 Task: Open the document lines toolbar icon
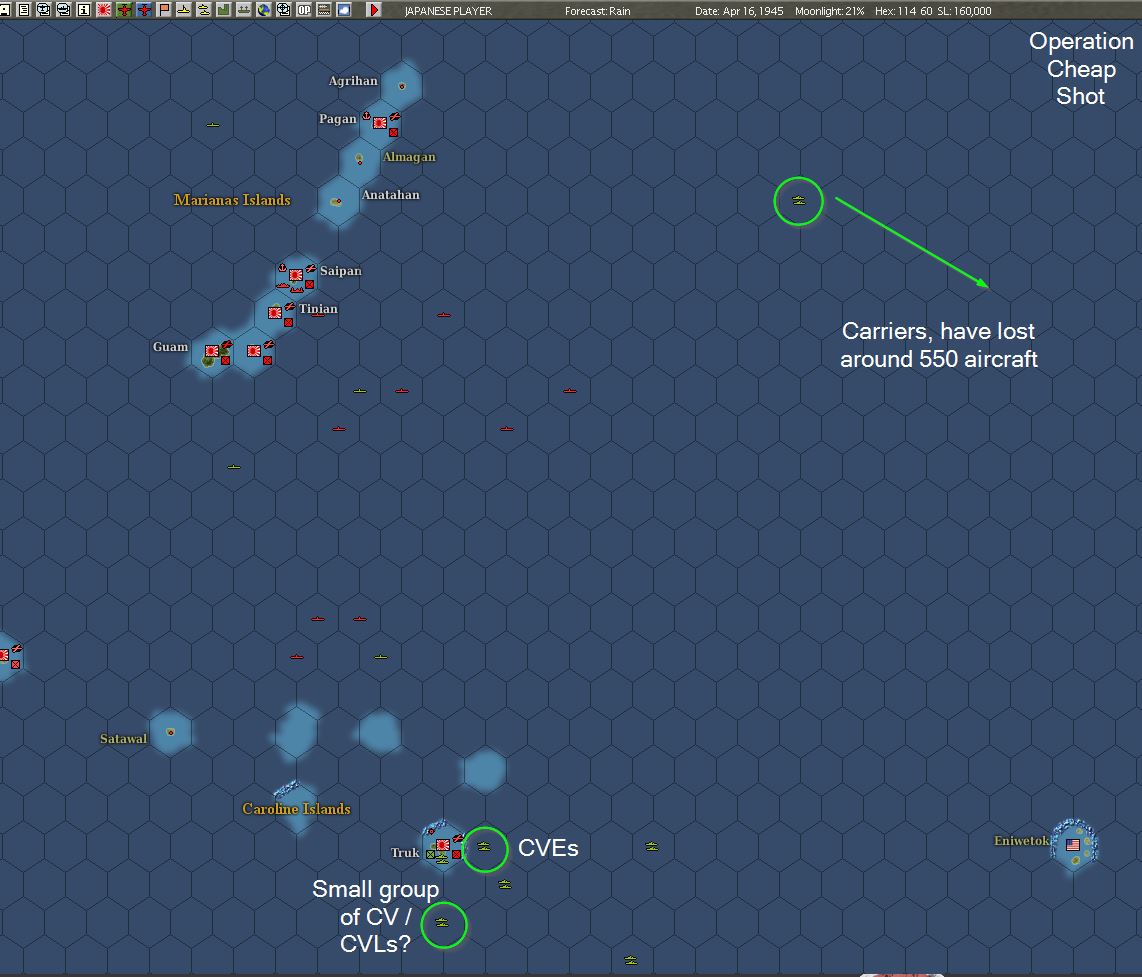24,10
